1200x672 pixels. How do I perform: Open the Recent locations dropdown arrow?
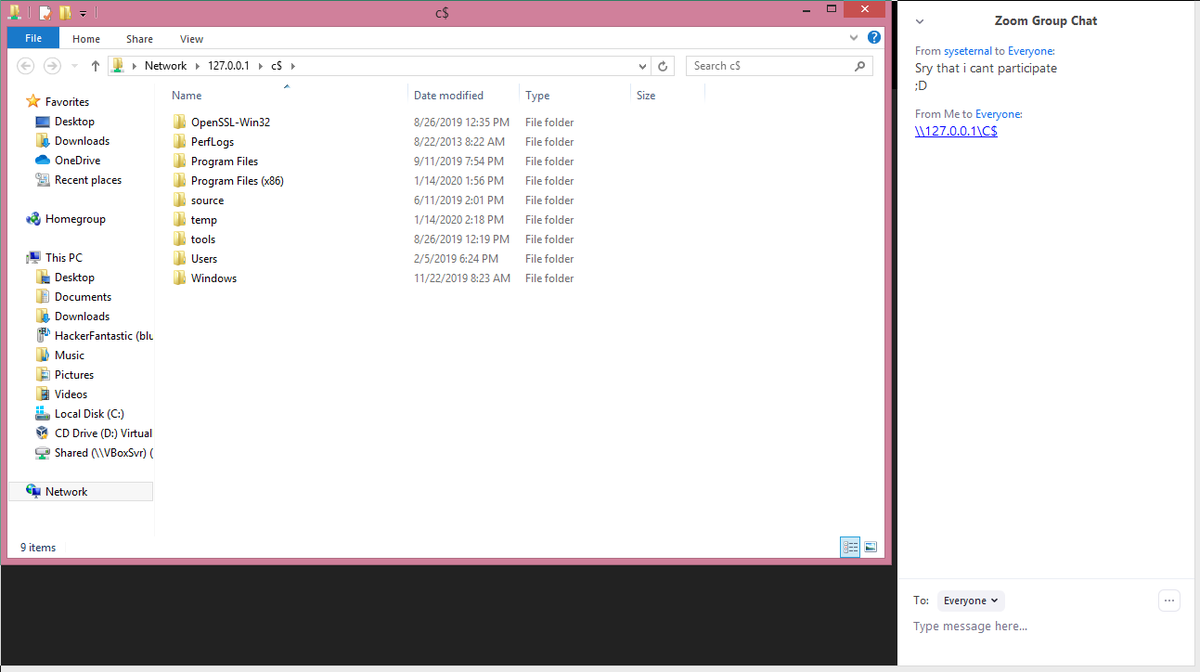pos(73,66)
